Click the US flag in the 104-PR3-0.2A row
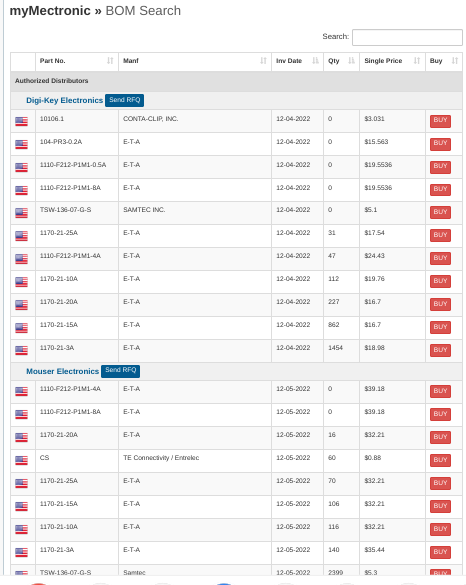Image resolution: width=466 pixels, height=585 pixels. click(21, 144)
